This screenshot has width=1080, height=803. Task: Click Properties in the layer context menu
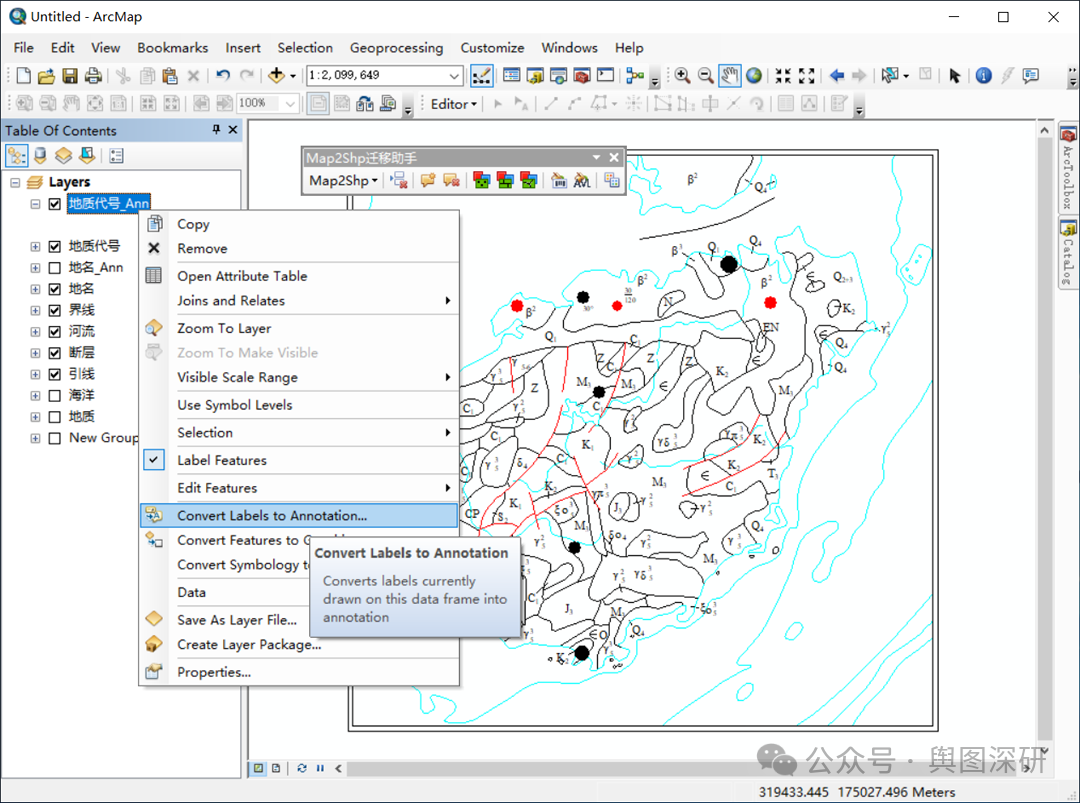[x=214, y=672]
